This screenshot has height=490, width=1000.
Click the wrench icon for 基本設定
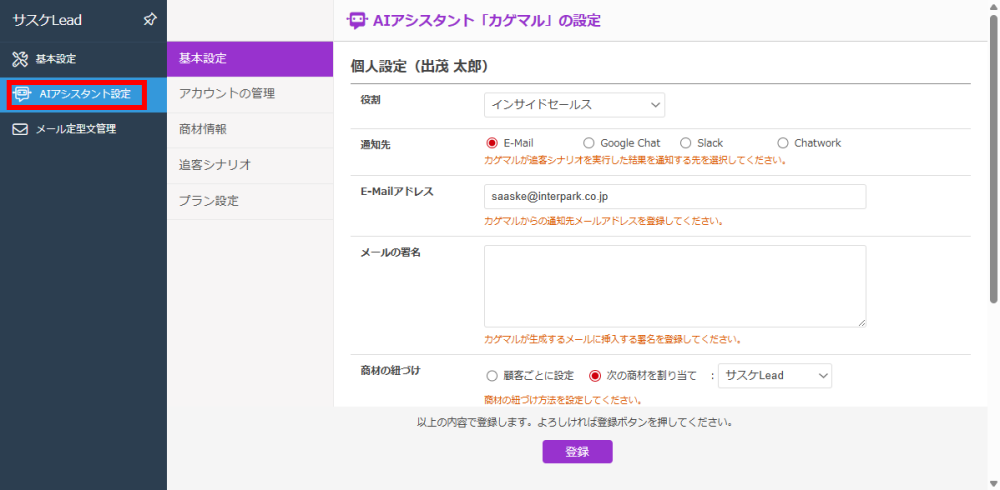coord(20,59)
